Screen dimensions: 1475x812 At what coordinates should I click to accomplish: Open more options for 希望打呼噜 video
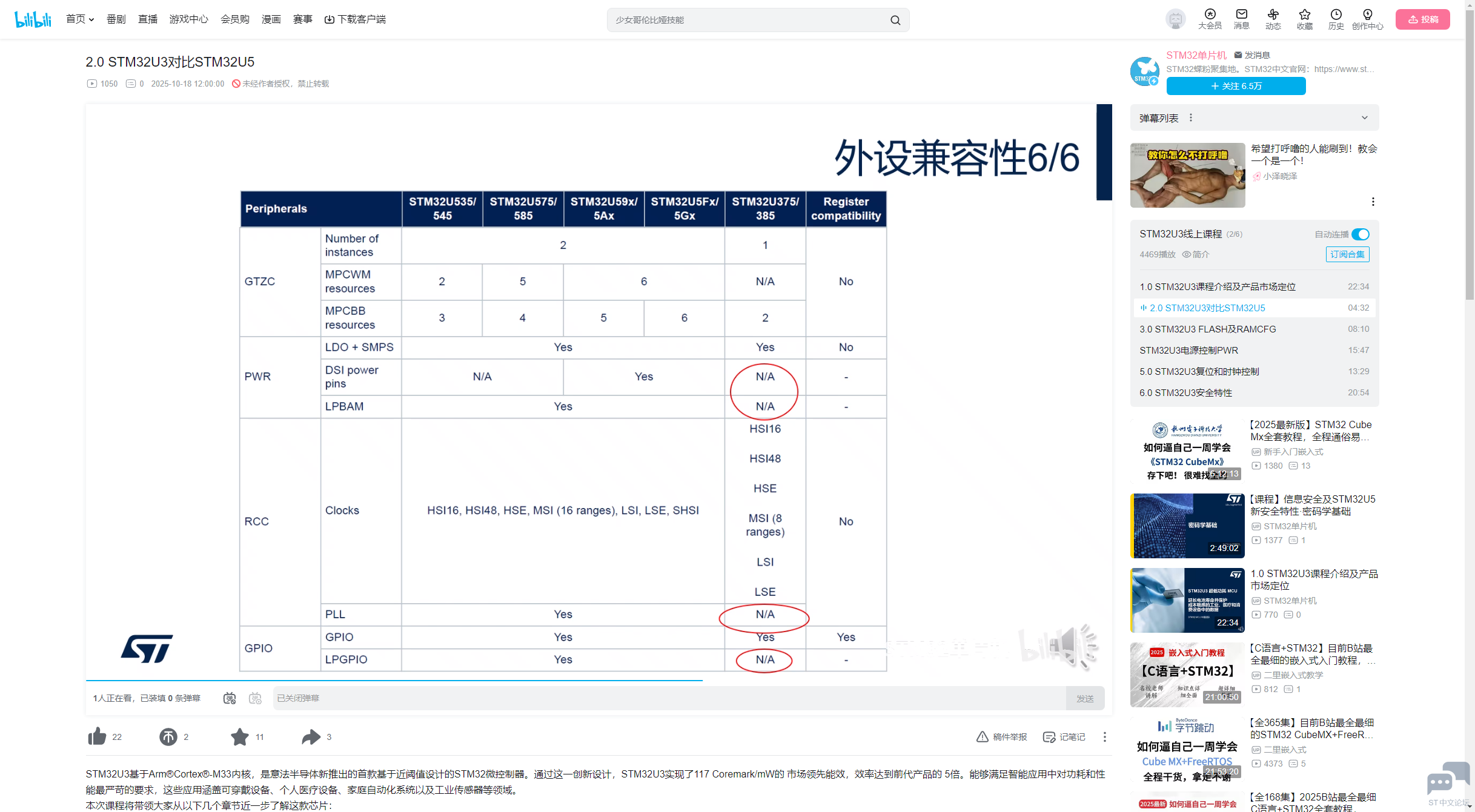(1373, 202)
